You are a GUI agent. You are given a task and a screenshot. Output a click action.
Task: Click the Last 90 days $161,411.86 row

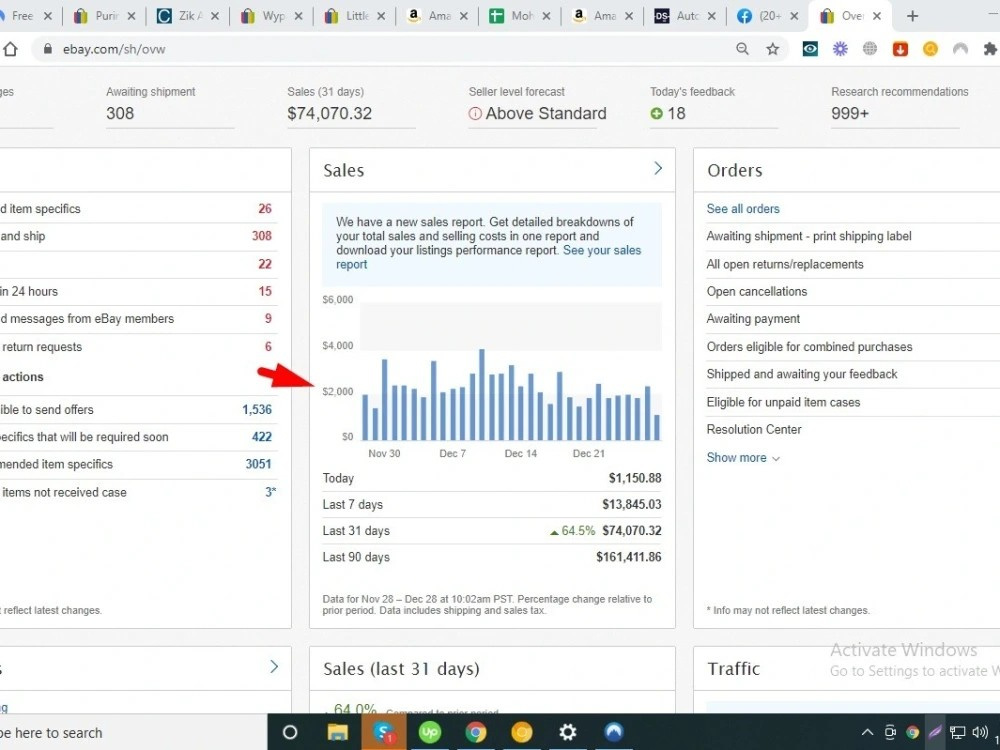(x=492, y=557)
